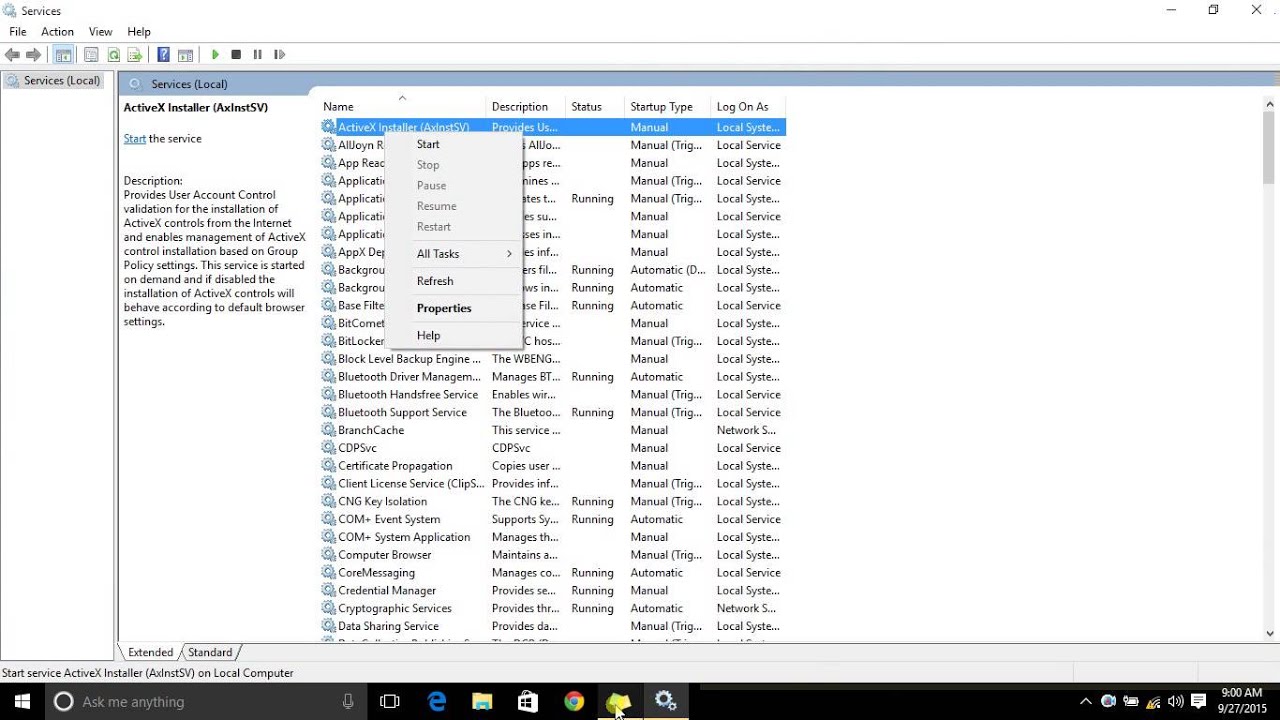Image resolution: width=1280 pixels, height=720 pixels.
Task: Open the Action menu
Action: click(x=57, y=32)
